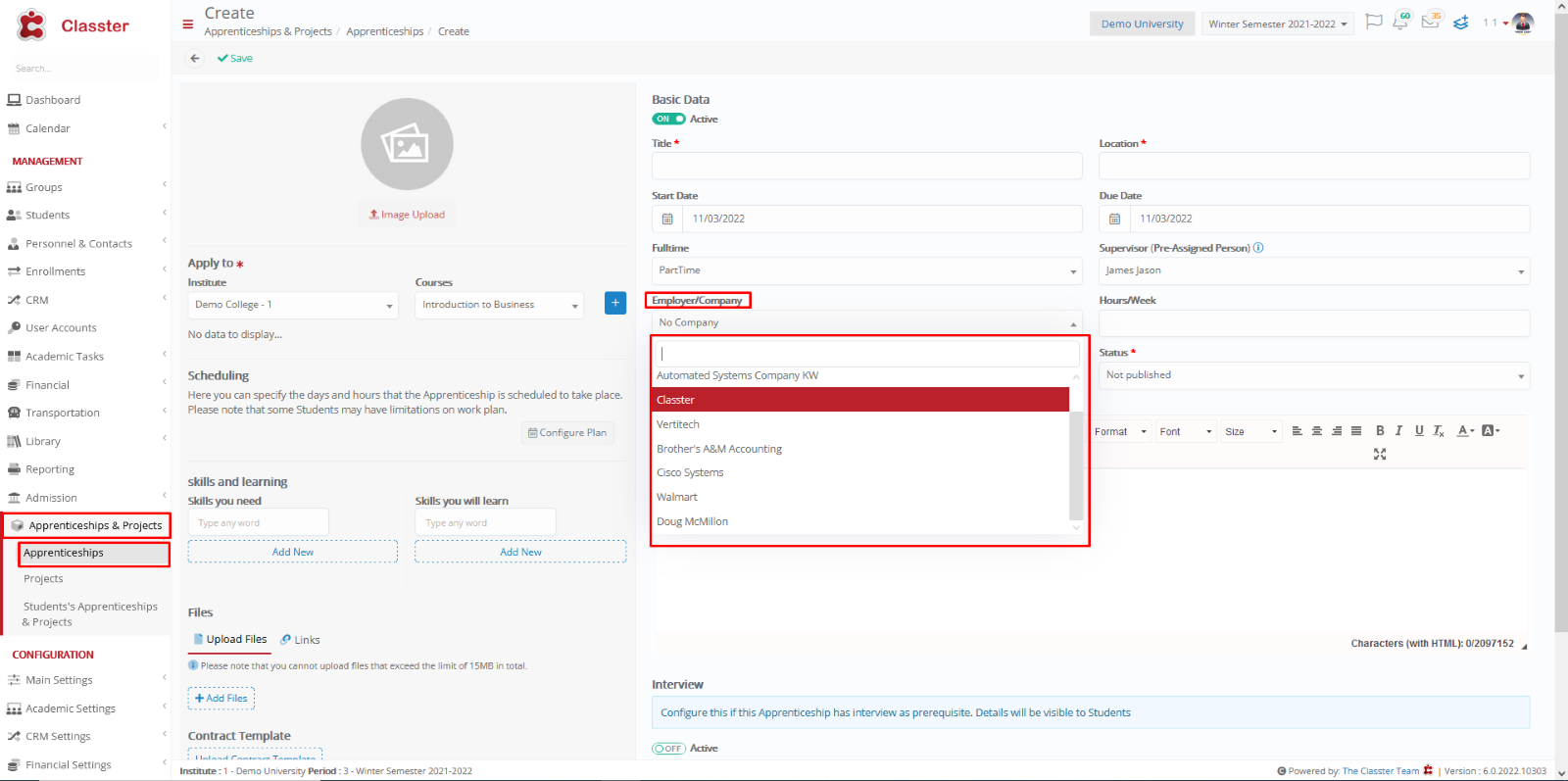1568x781 pixels.
Task: Select Classter company option
Action: point(860,400)
